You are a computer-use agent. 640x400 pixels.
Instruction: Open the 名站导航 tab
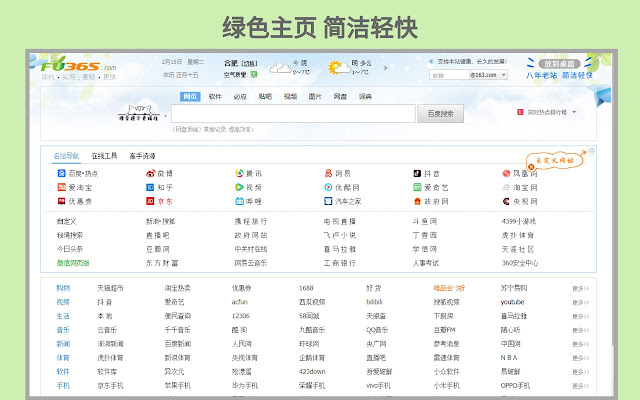tap(66, 156)
